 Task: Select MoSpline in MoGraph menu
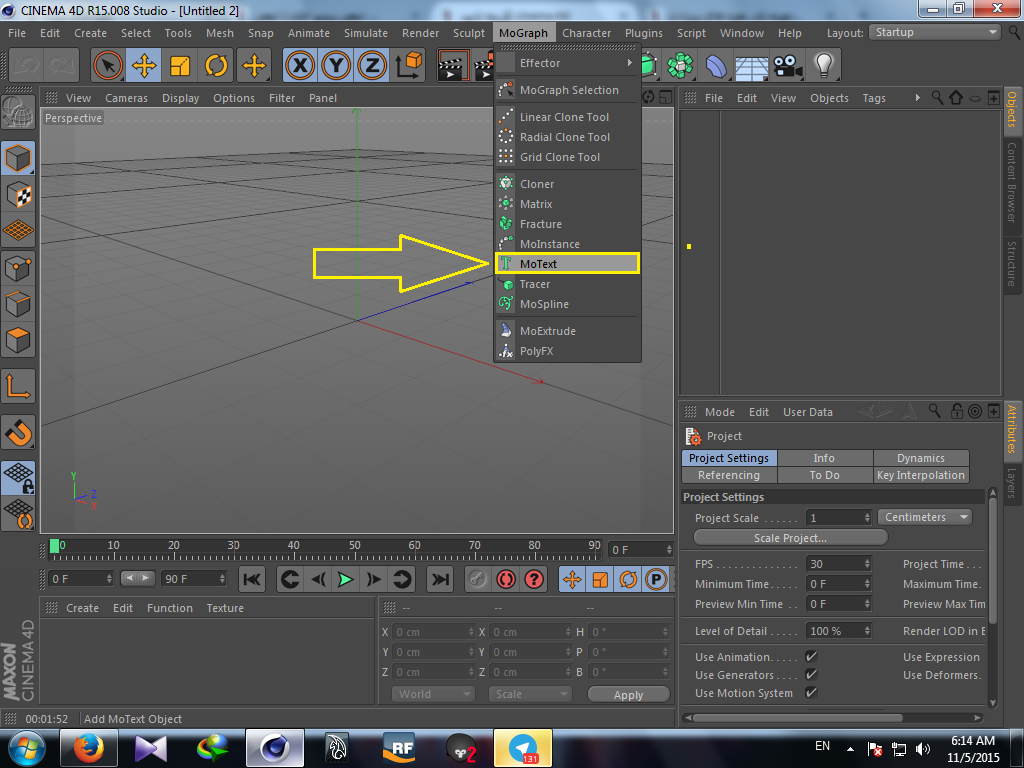pyautogui.click(x=568, y=304)
